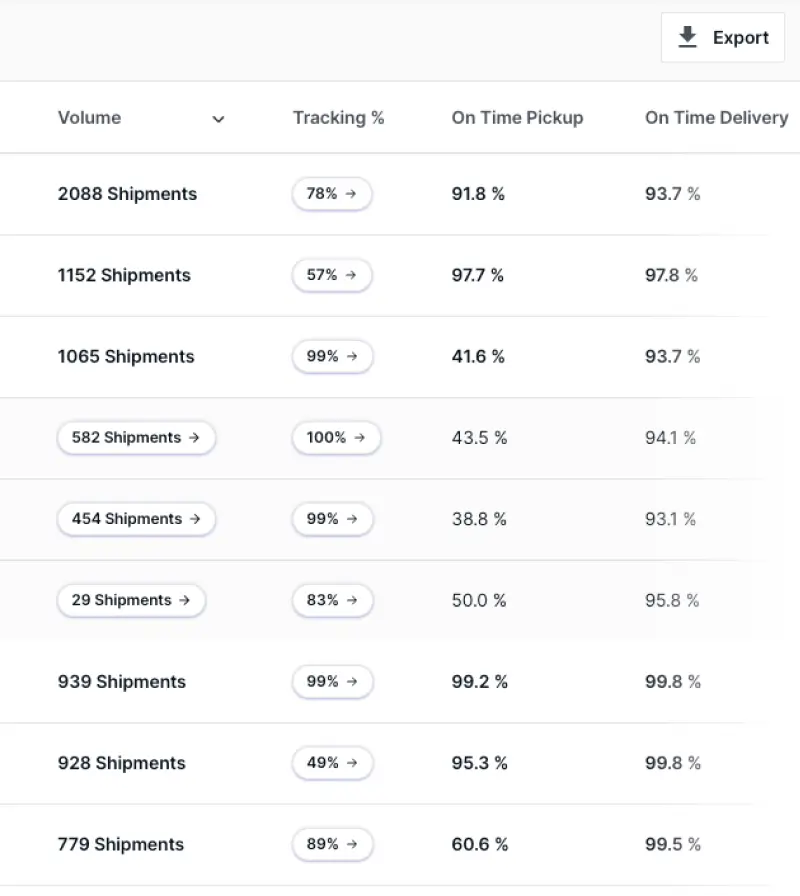800x896 pixels.
Task: Open the 454 Shipments pill
Action: [x=136, y=519]
